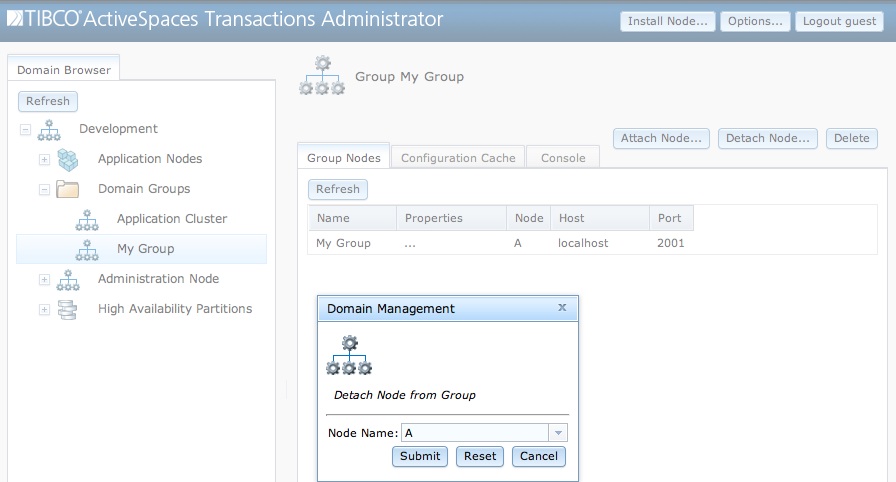Click the Development domain tree icon

[49, 130]
